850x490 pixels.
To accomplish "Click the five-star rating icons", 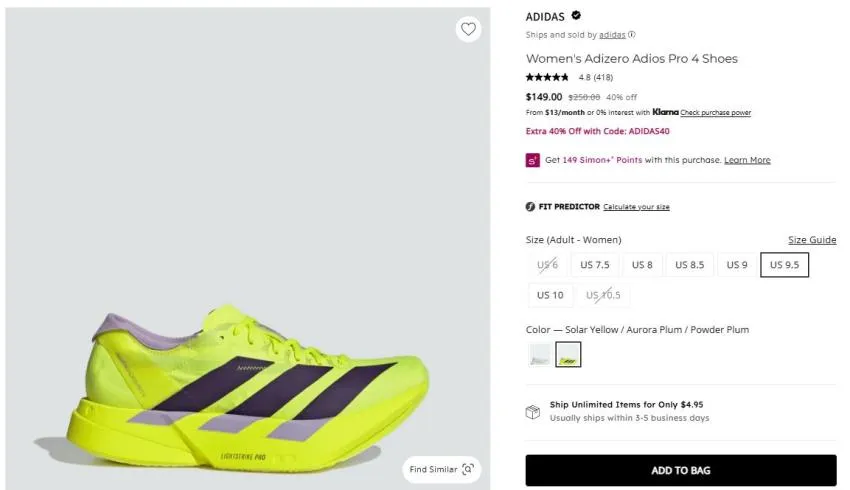I will coord(547,78).
